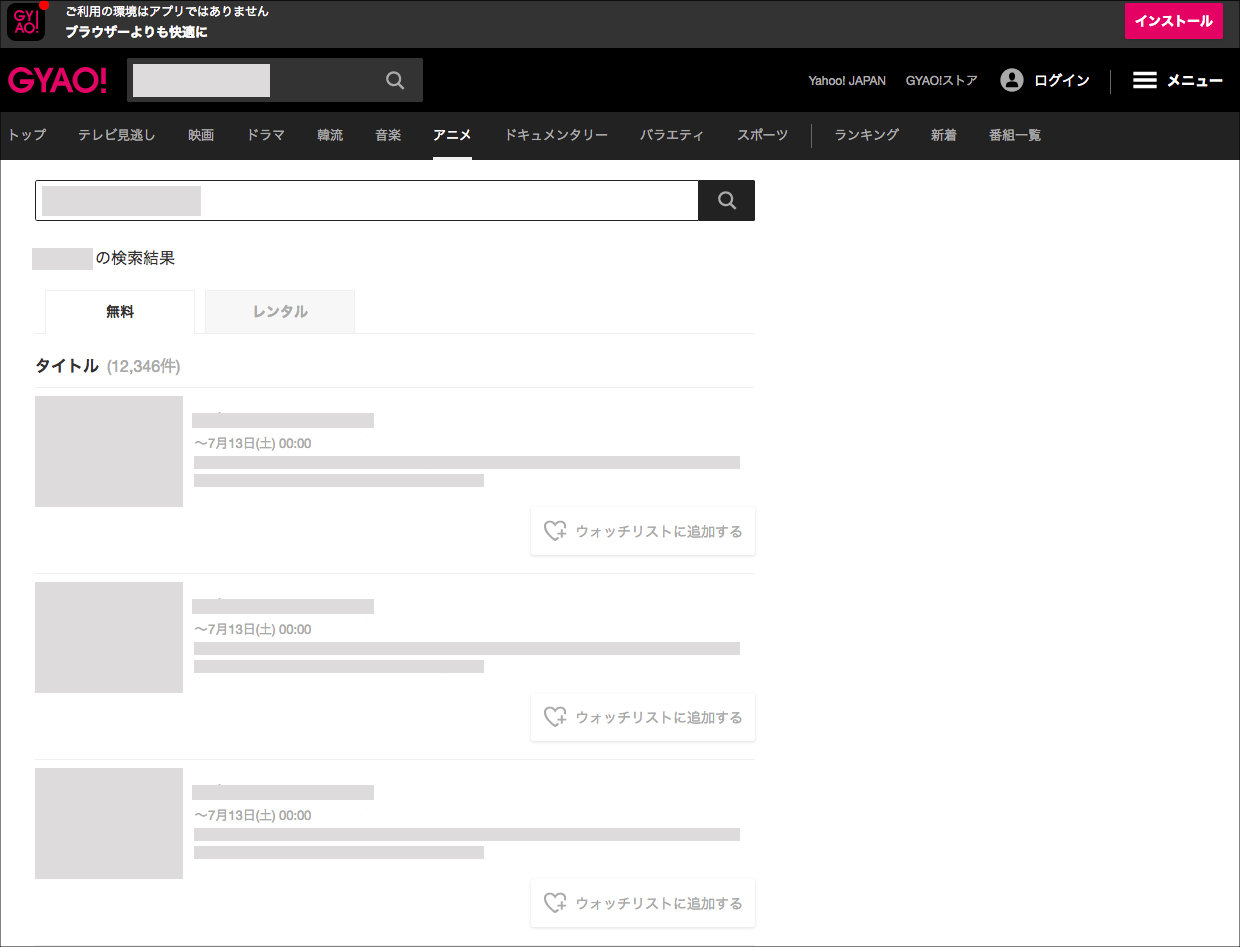Visit the GYAO!ストア link

point(941,80)
